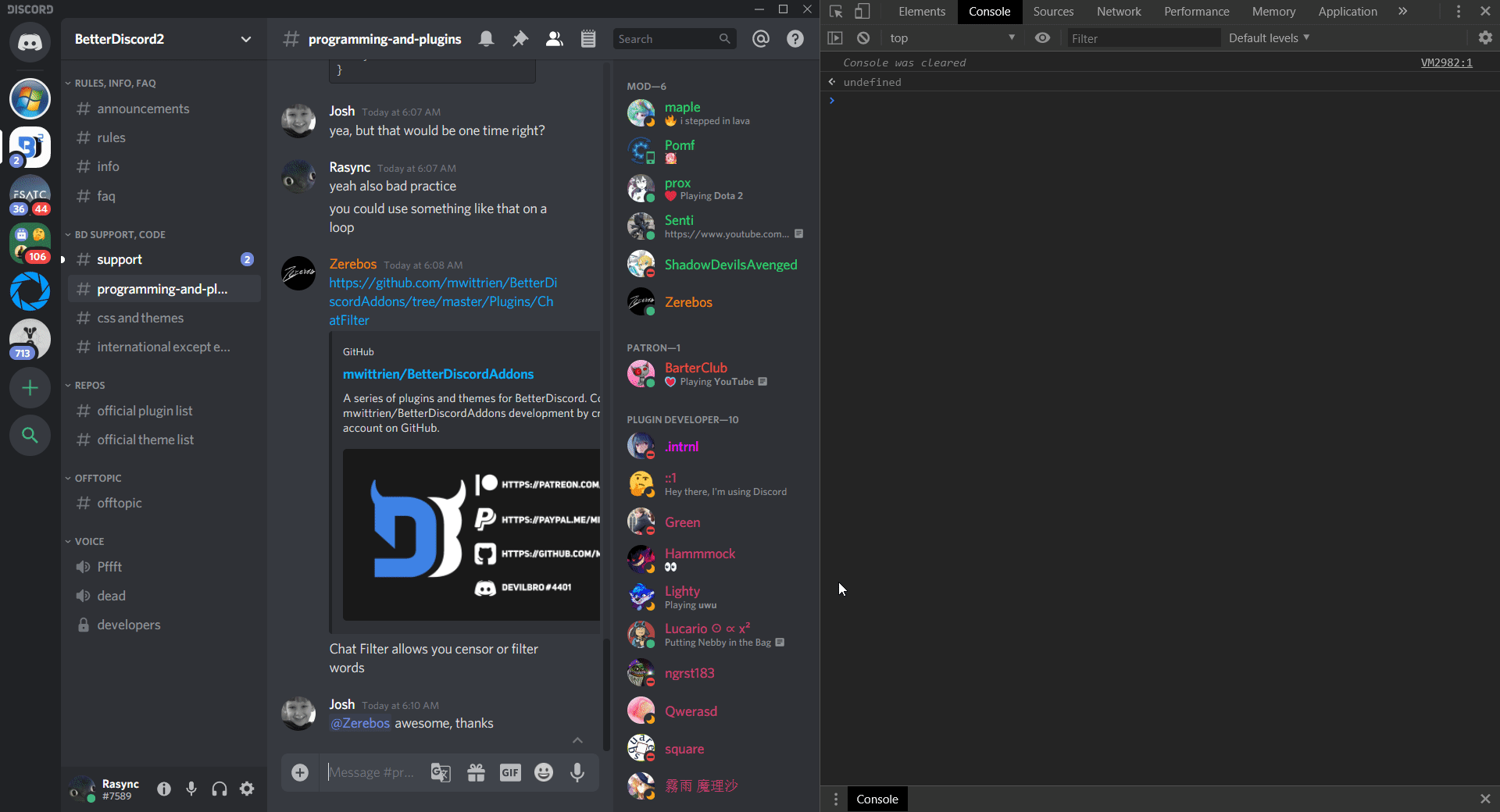Collapse the OFFTOPIC category
Screen dimensions: 1500x812
point(94,478)
